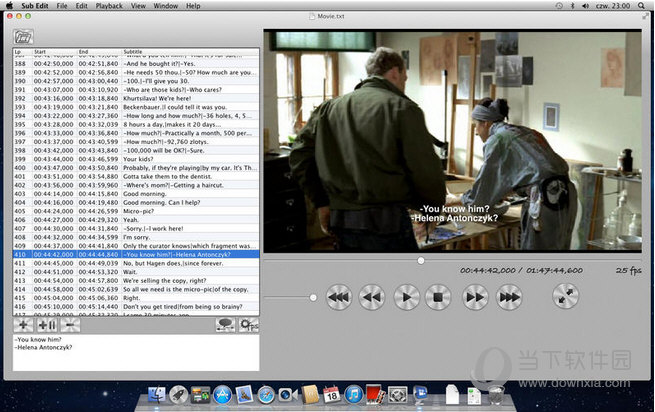
Task: Click the Subtitle column header
Action: point(190,52)
